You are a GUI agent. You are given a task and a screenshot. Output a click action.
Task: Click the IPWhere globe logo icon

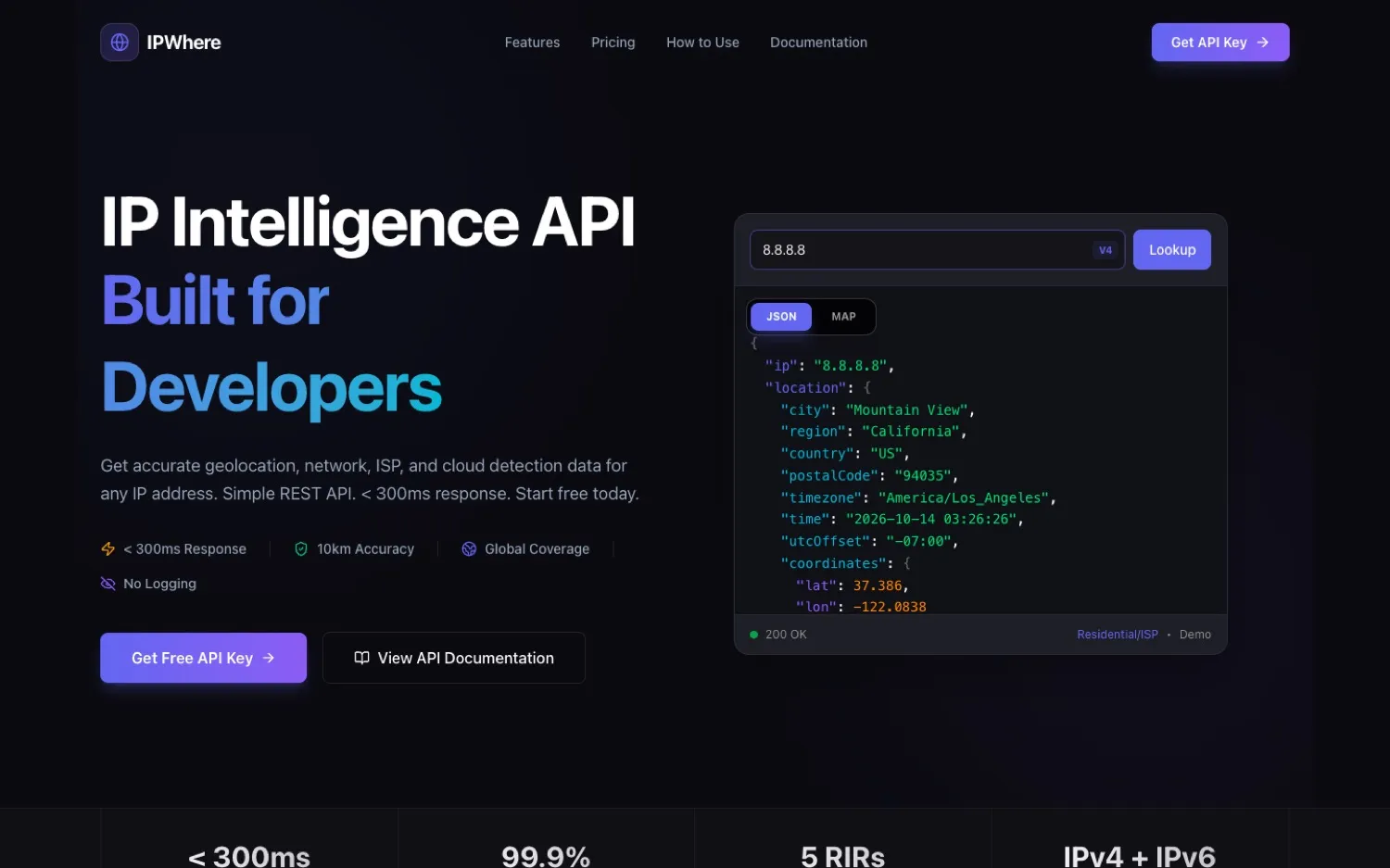120,43
